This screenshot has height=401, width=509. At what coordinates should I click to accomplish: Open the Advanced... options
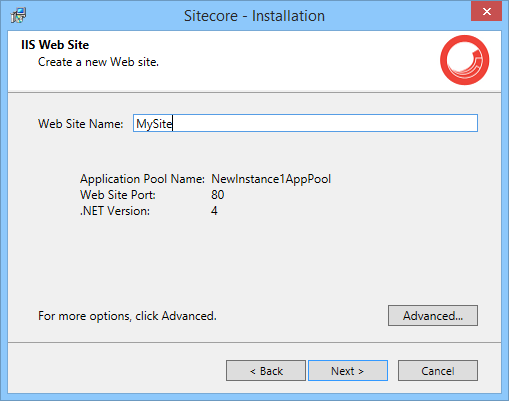pos(433,315)
